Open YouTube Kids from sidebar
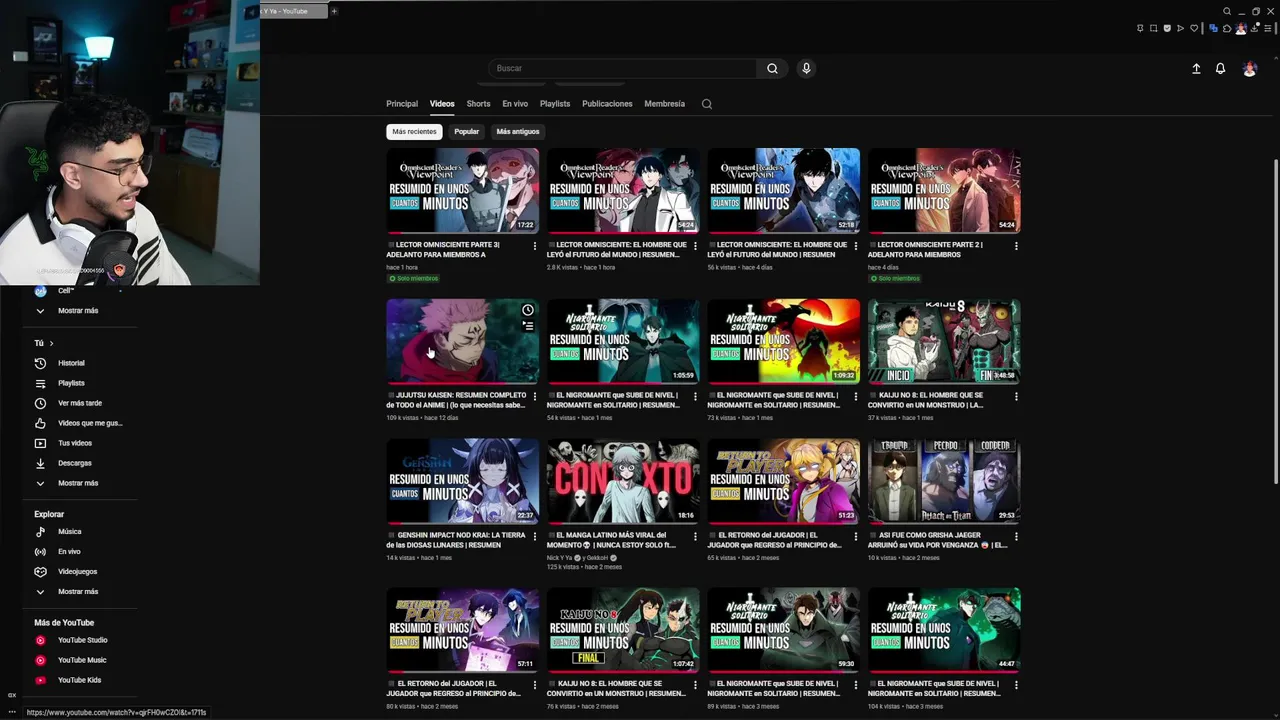This screenshot has width=1280, height=720. (79, 680)
